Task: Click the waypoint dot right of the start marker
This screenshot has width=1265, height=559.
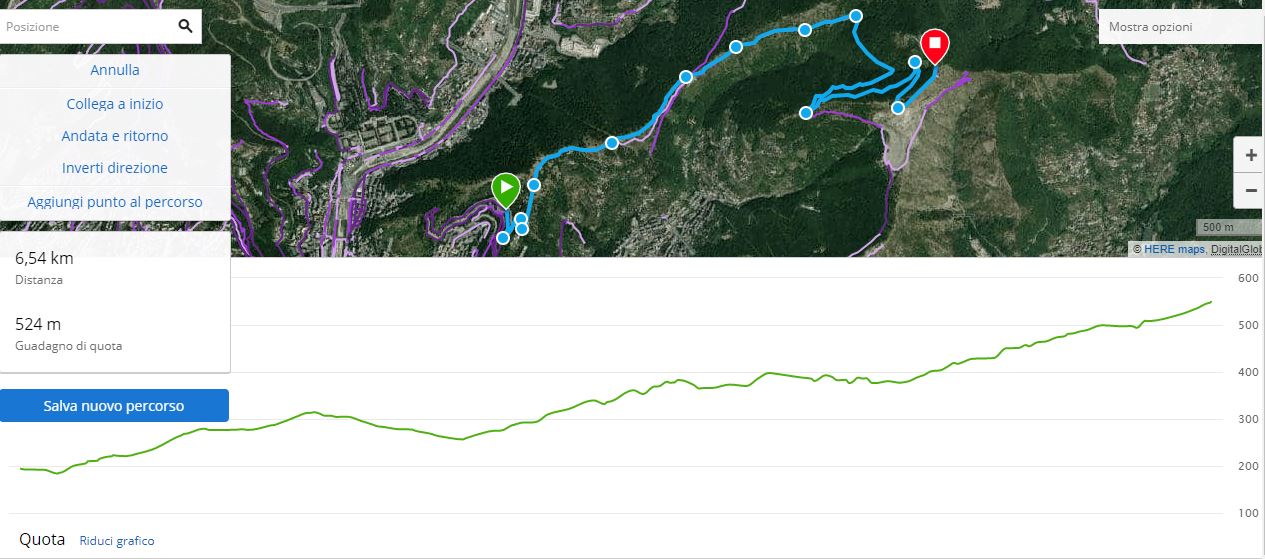Action: point(534,185)
